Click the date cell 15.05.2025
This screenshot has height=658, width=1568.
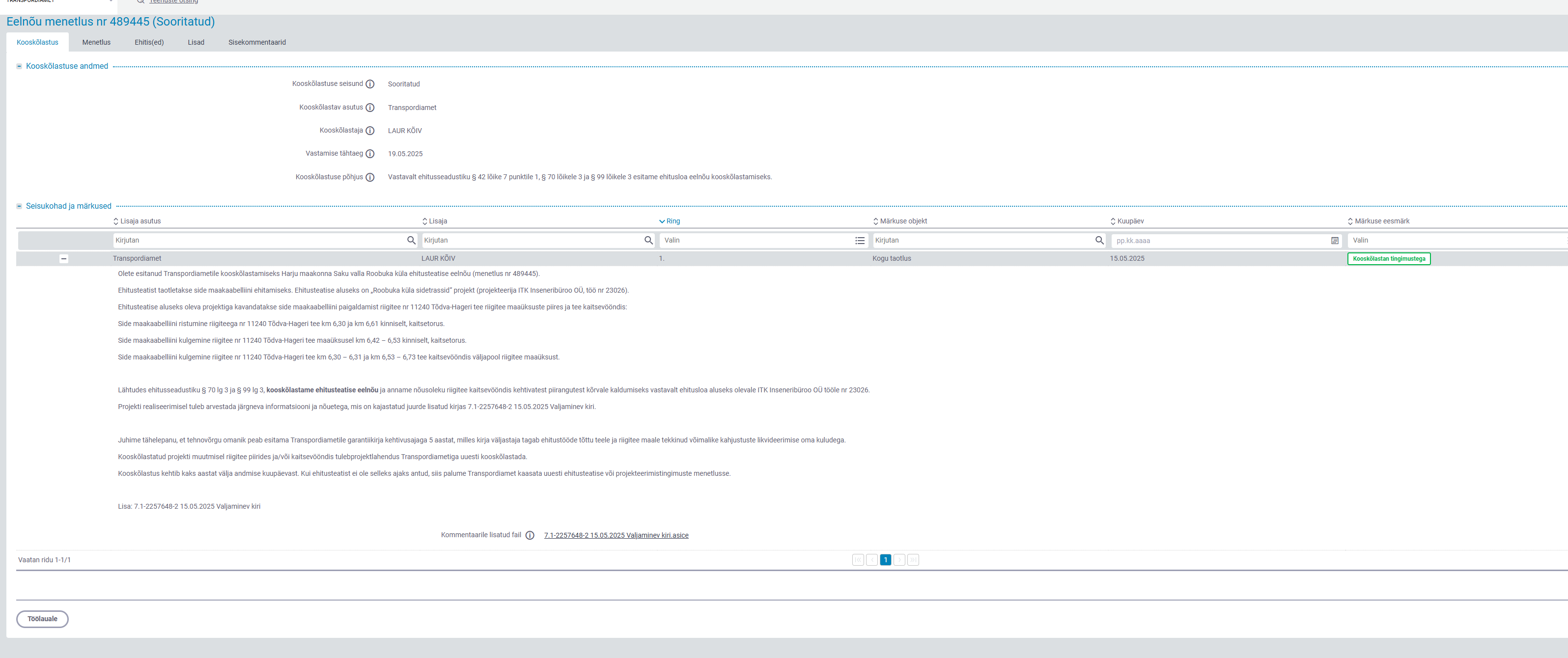point(1127,259)
